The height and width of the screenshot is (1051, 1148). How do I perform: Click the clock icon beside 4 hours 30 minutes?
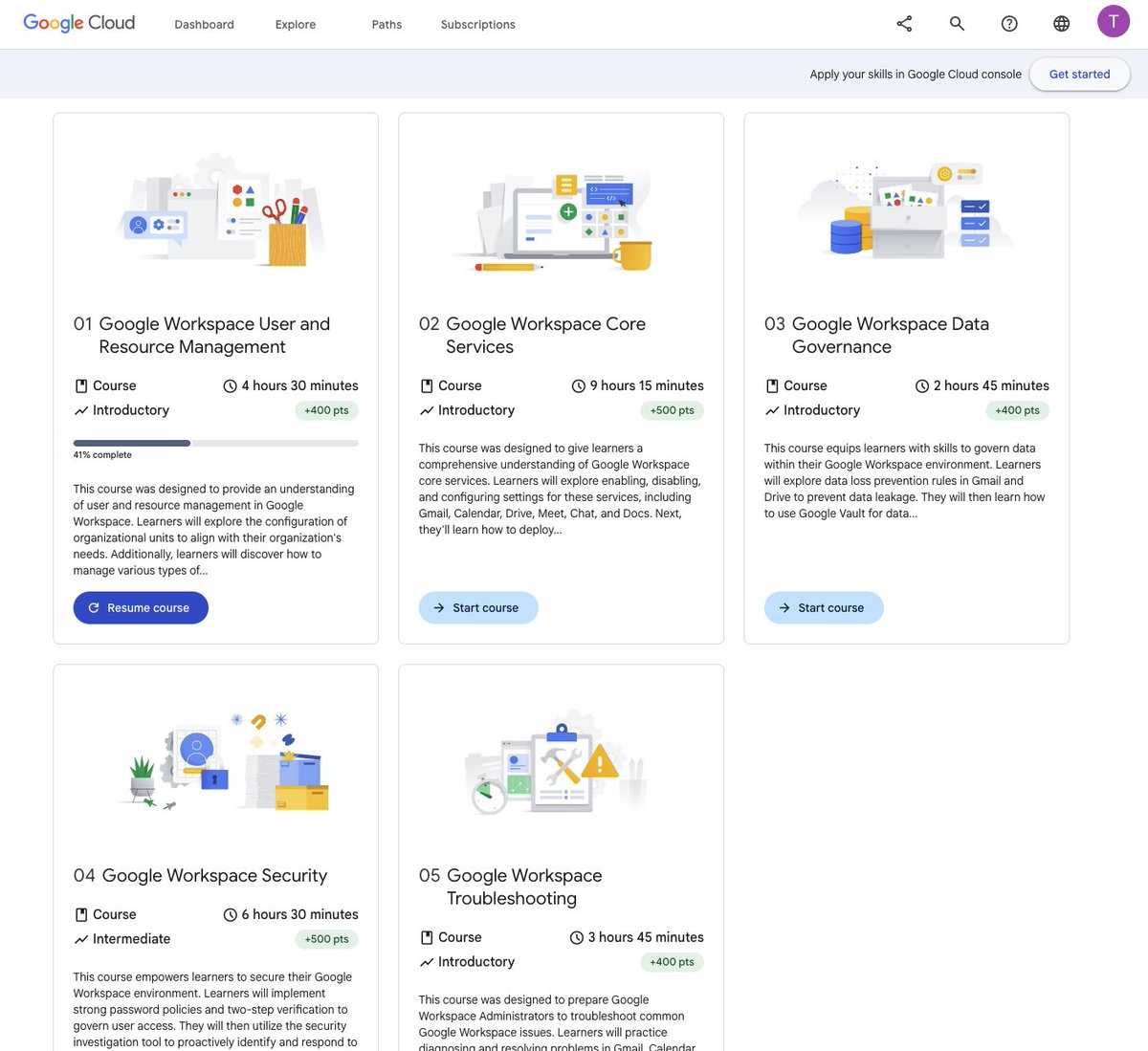[x=230, y=386]
